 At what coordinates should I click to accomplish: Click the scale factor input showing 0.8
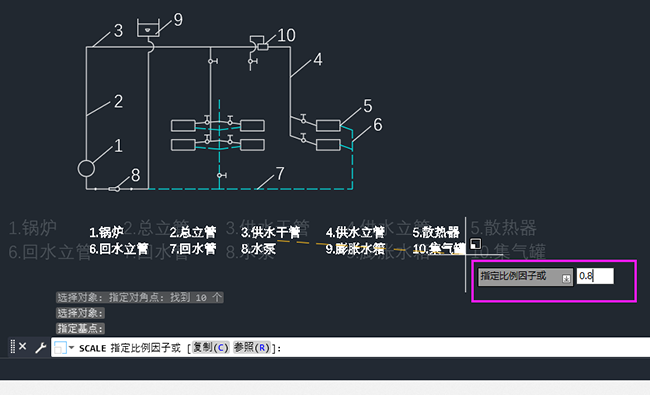pyautogui.click(x=595, y=276)
